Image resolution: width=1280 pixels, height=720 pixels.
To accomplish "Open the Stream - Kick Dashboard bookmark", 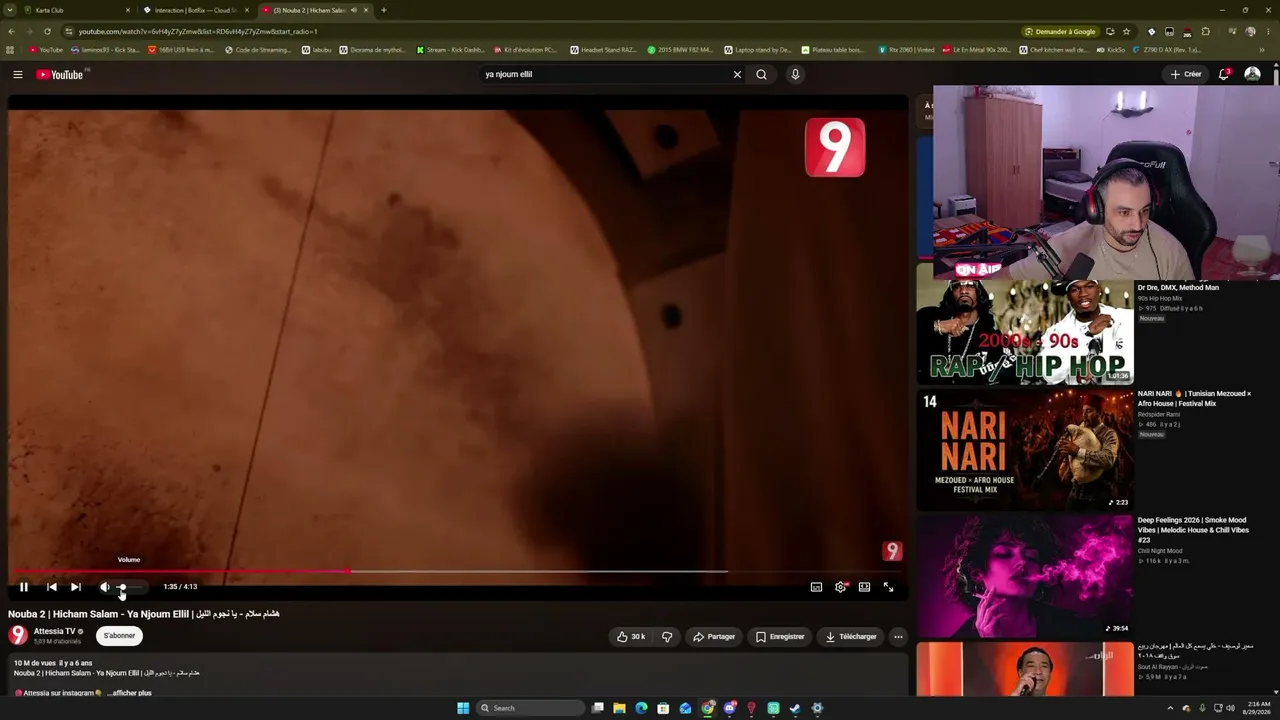I will (x=451, y=50).
